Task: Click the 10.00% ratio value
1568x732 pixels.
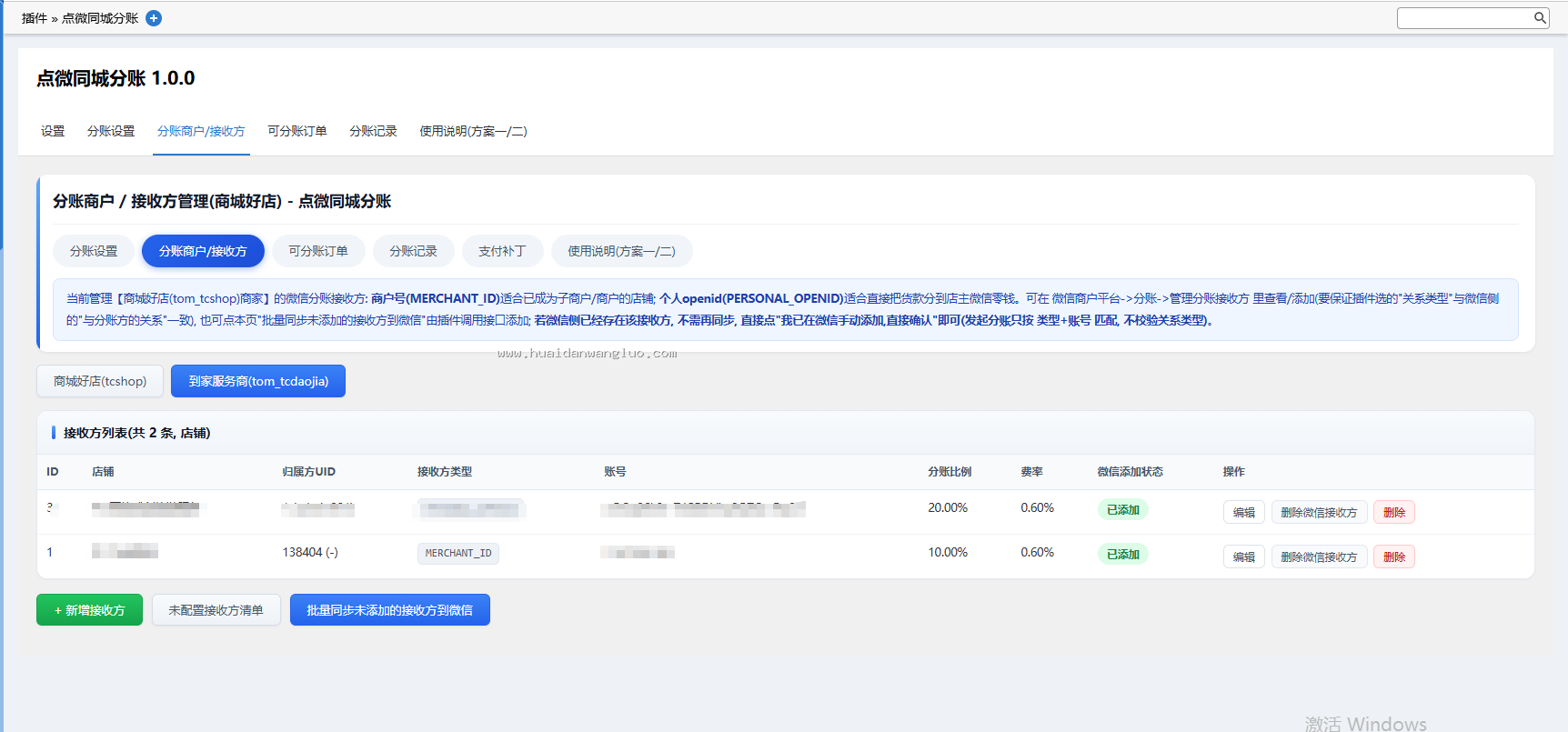Action: tap(948, 552)
